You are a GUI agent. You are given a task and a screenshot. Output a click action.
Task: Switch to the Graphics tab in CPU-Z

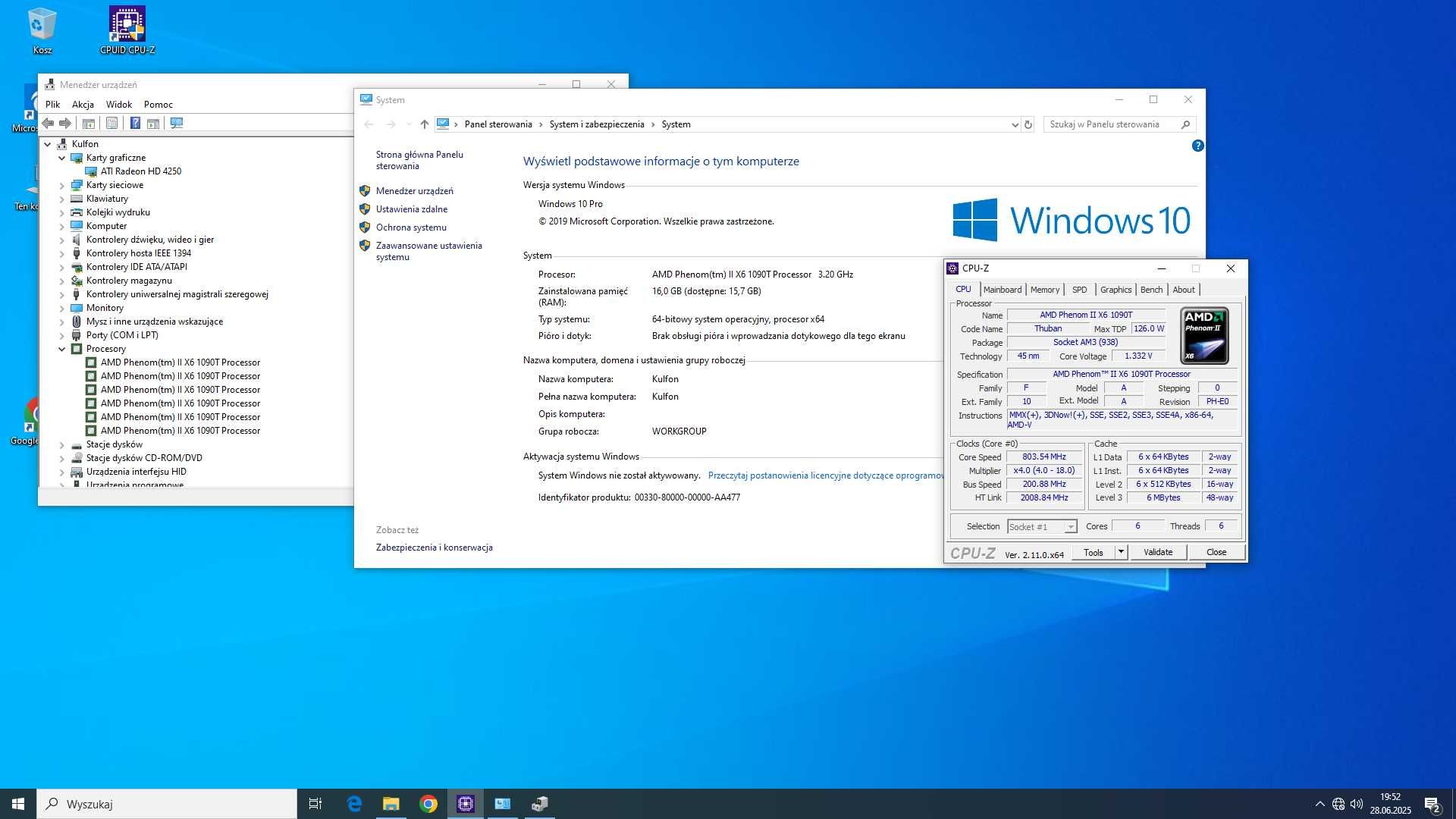pyautogui.click(x=1116, y=290)
